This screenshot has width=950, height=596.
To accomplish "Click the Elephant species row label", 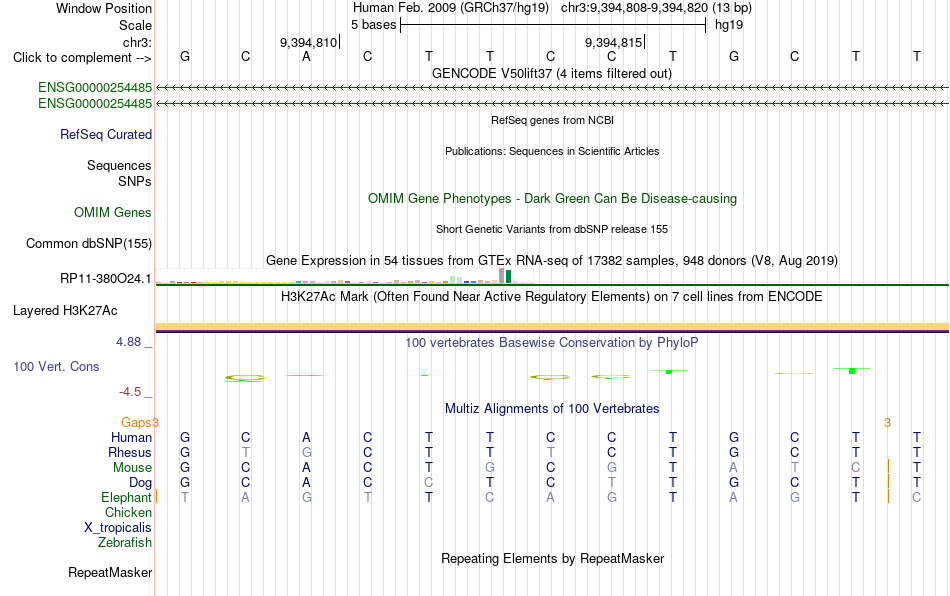I will point(127,497).
